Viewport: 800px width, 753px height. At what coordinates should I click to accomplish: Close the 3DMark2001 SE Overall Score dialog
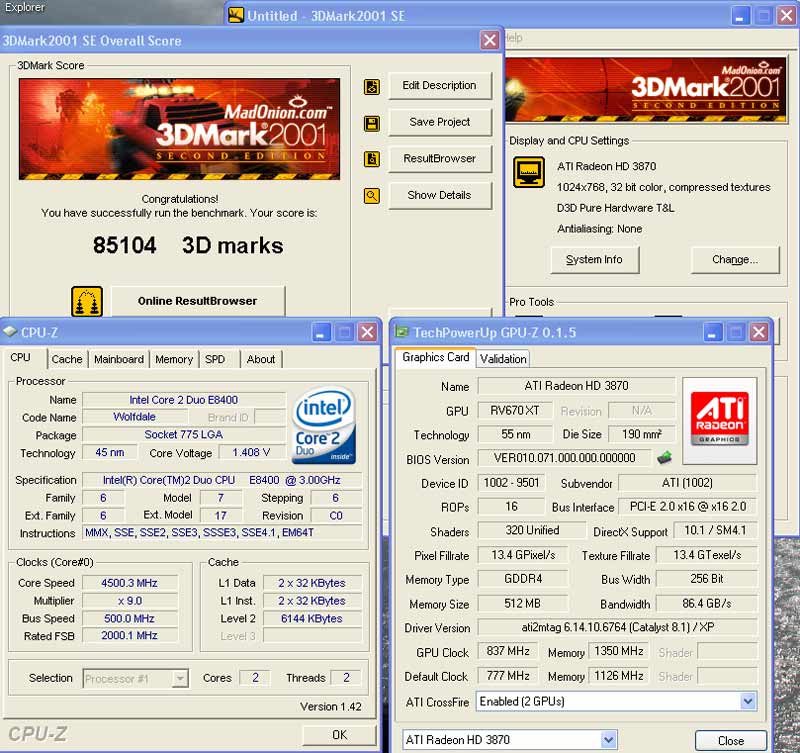[490, 40]
